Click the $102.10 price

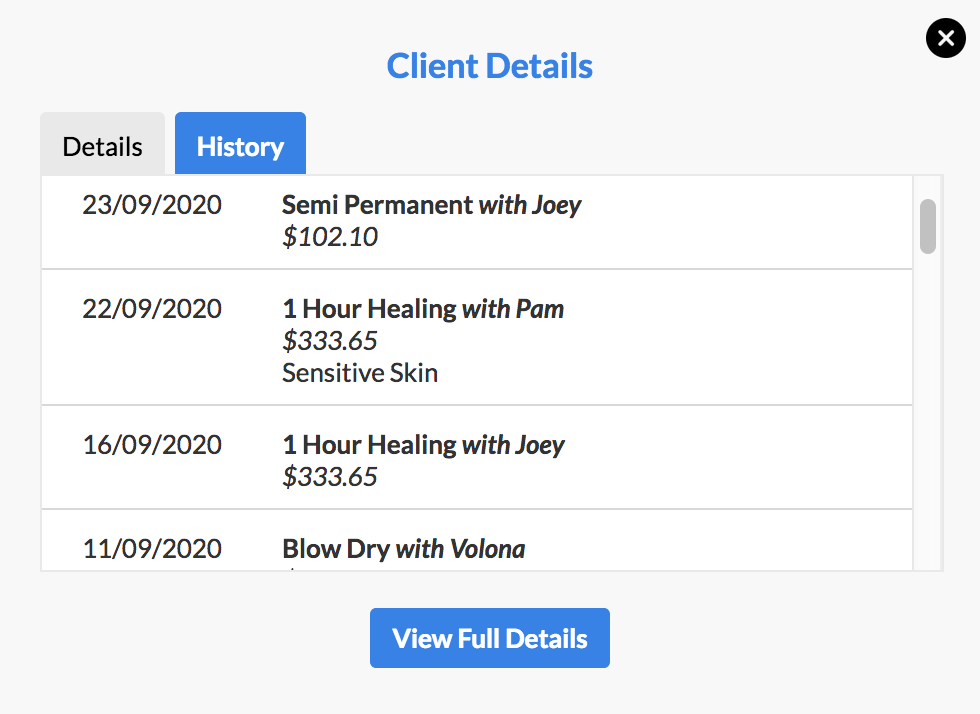tap(330, 237)
